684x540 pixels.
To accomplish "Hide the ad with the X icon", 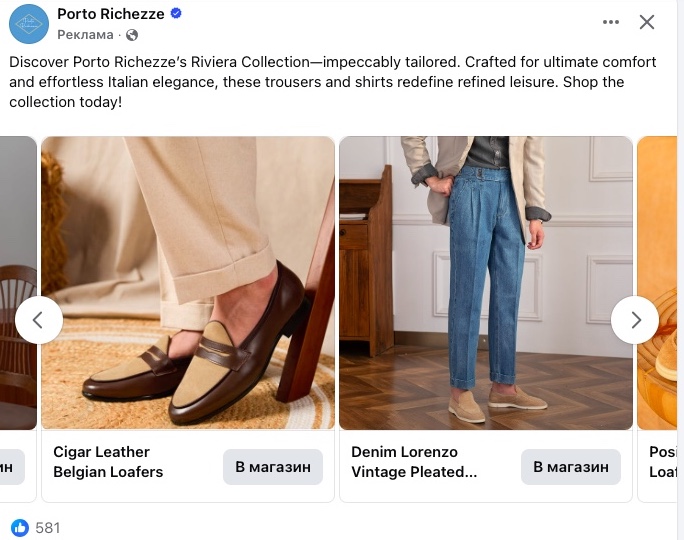I will point(647,22).
